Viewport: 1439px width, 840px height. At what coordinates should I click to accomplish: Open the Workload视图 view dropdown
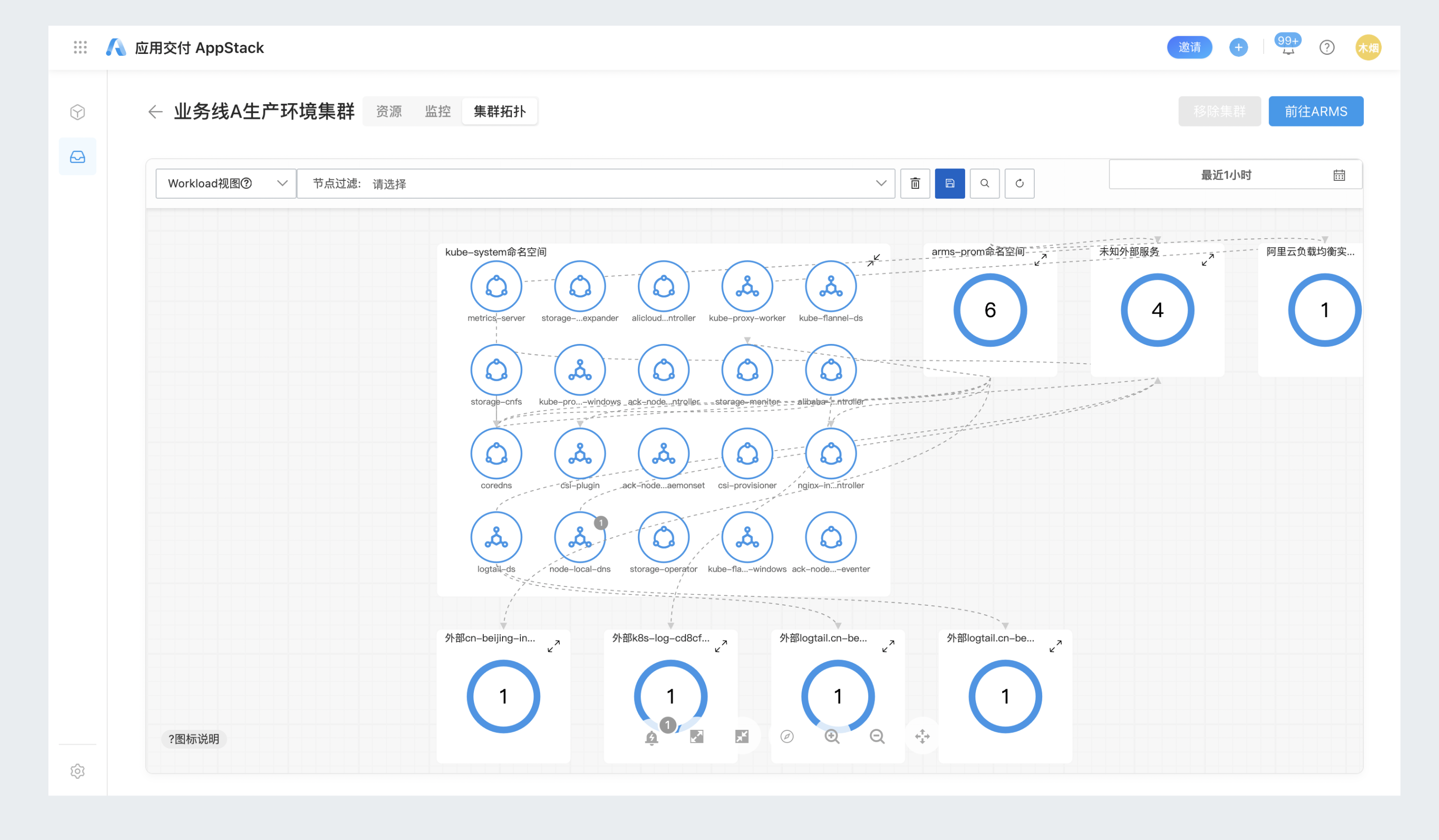(226, 183)
